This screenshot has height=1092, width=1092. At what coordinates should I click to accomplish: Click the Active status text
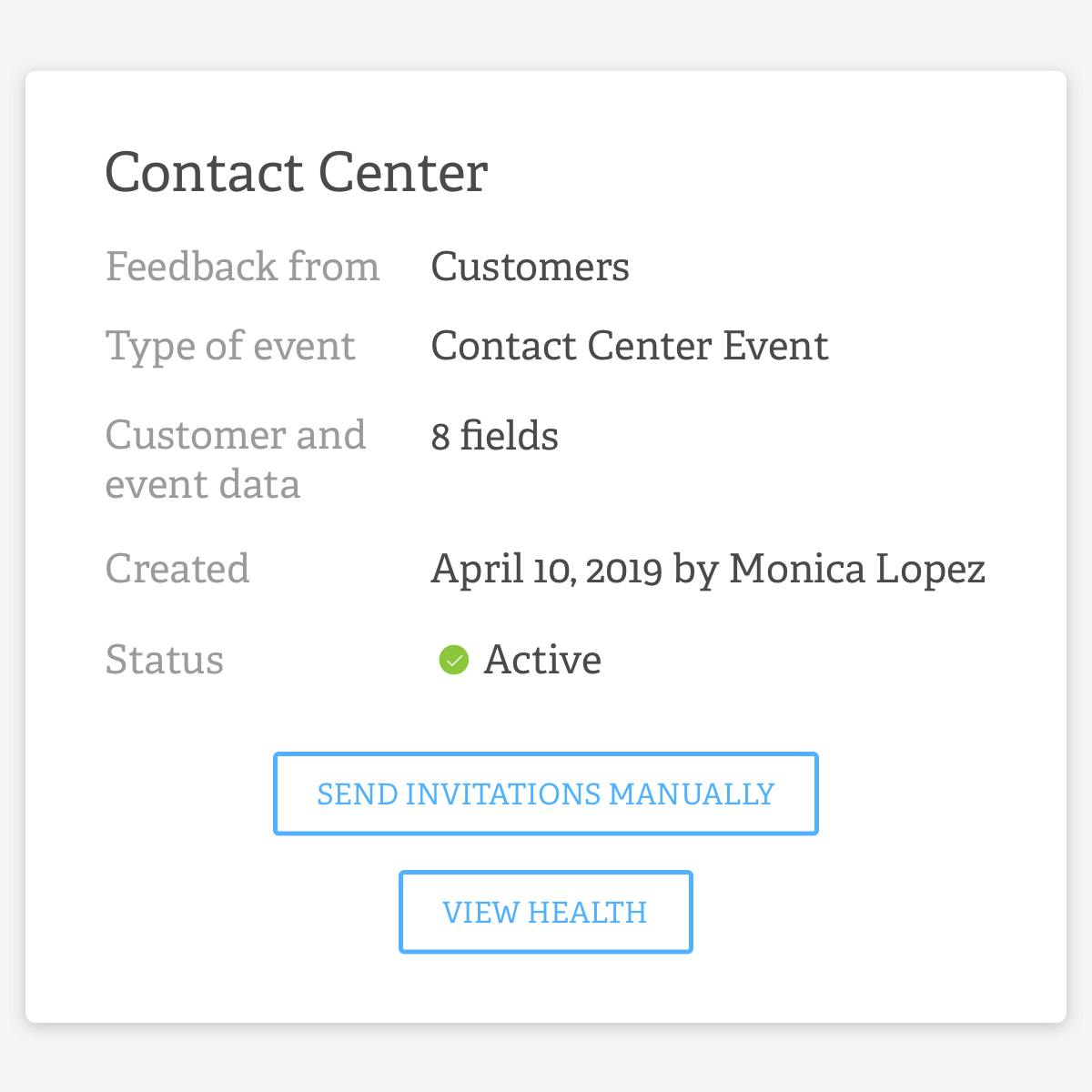[x=542, y=660]
